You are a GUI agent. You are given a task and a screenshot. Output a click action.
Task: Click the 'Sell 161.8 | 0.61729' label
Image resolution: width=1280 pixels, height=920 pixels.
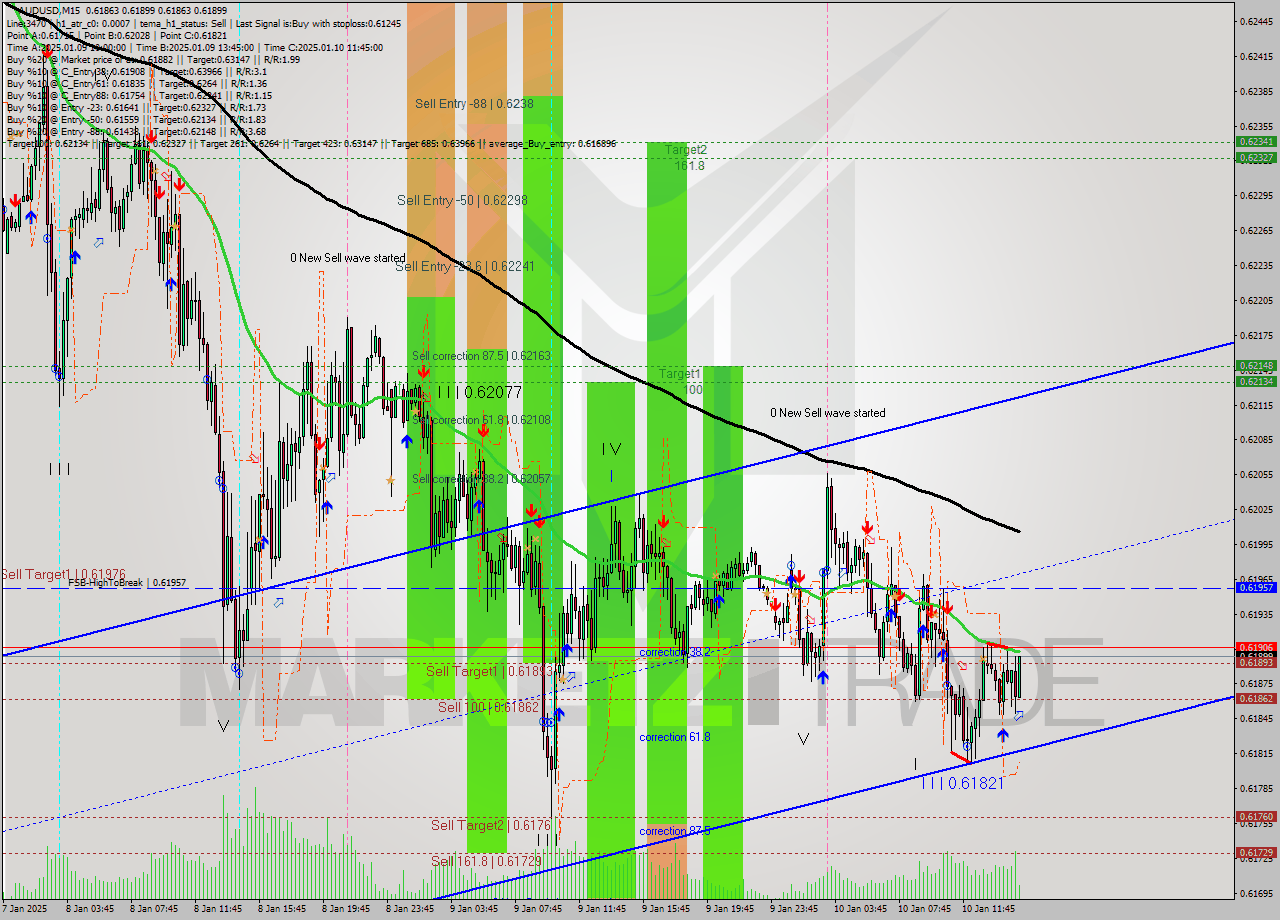click(x=486, y=861)
